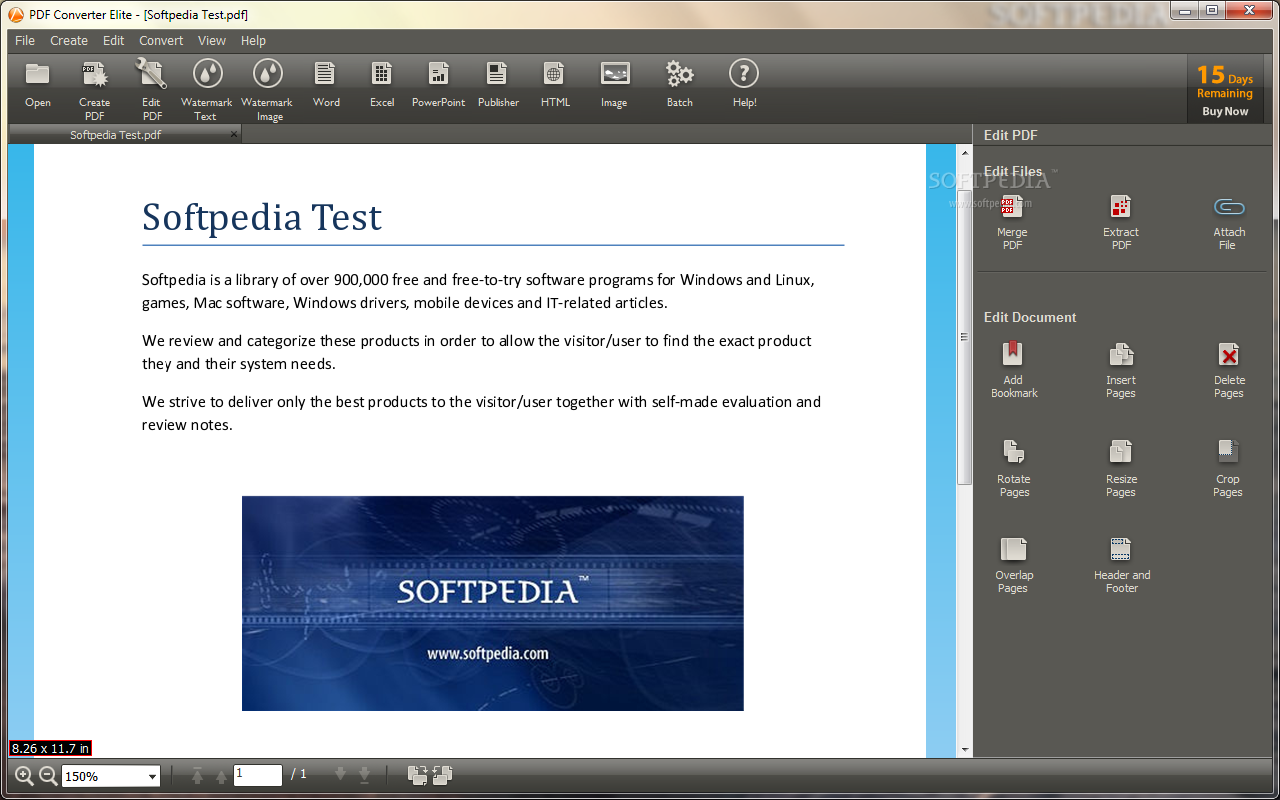This screenshot has width=1280, height=800.
Task: Click the Image conversion icon
Action: click(615, 74)
